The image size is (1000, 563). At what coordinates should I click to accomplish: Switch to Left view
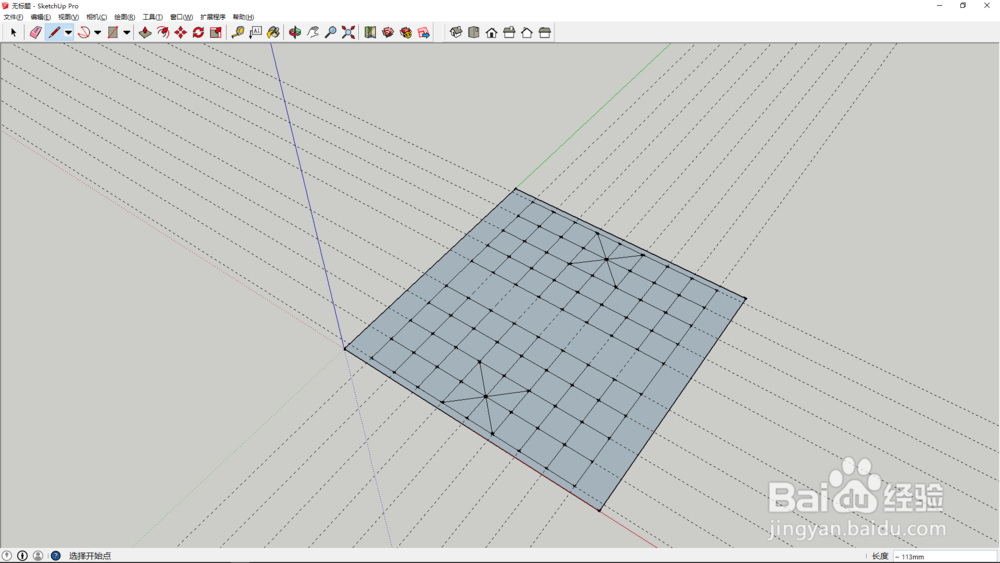pyautogui.click(x=545, y=33)
